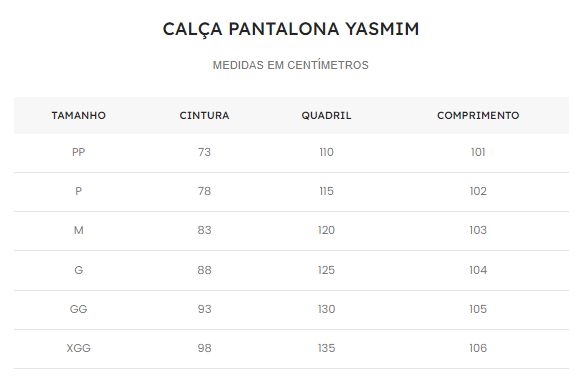This screenshot has height=388, width=586.
Task: Click hip value 120 in M row
Action: point(326,230)
